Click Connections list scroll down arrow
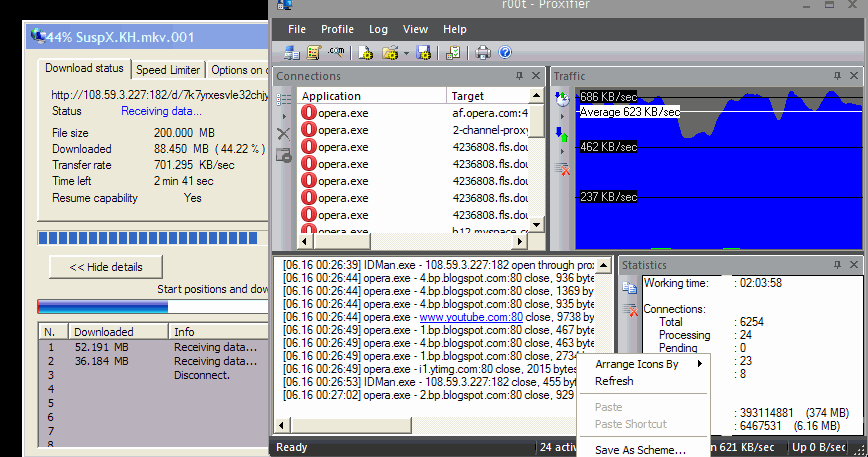This screenshot has width=868, height=457. [x=536, y=225]
